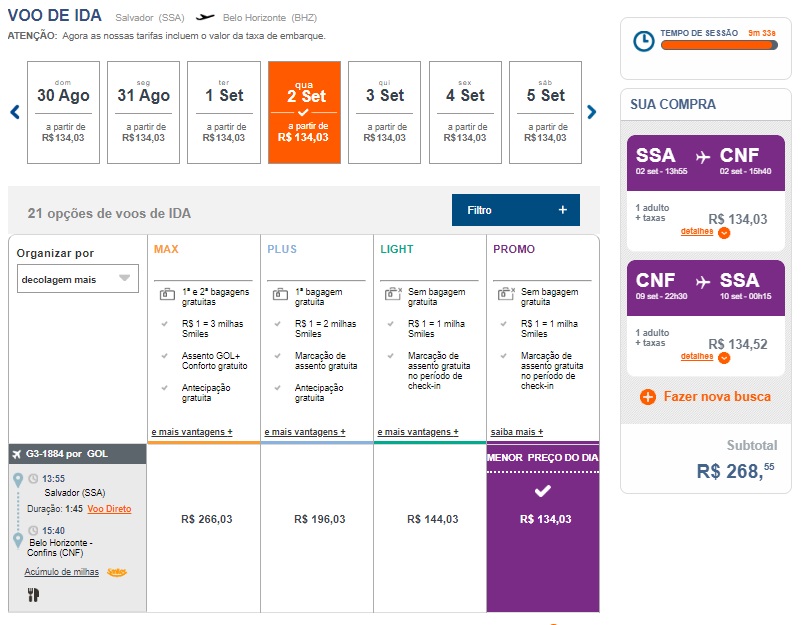
Task: Select the MAX fare at R$ 266,03
Action: coord(206,519)
